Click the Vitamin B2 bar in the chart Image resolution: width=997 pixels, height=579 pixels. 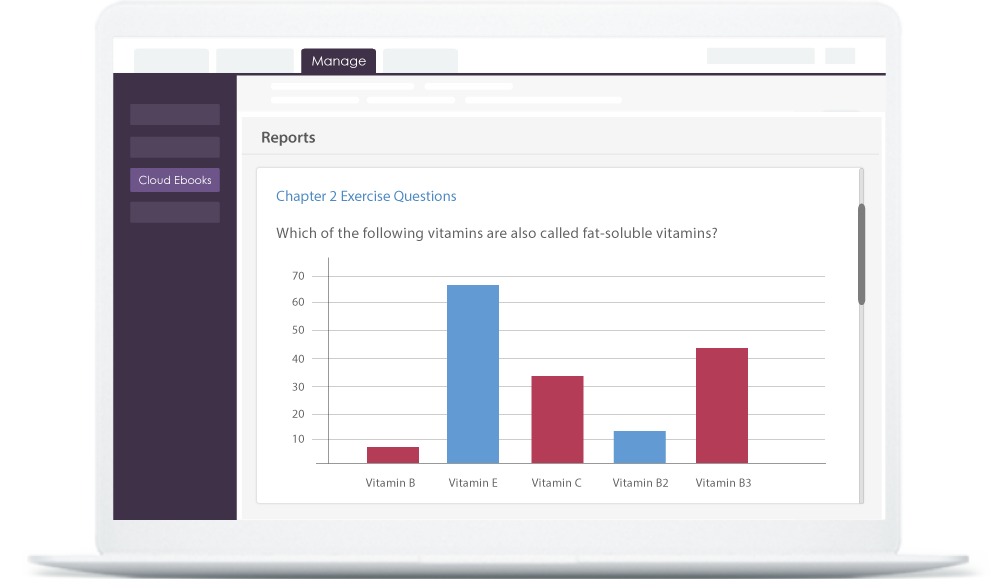click(639, 447)
